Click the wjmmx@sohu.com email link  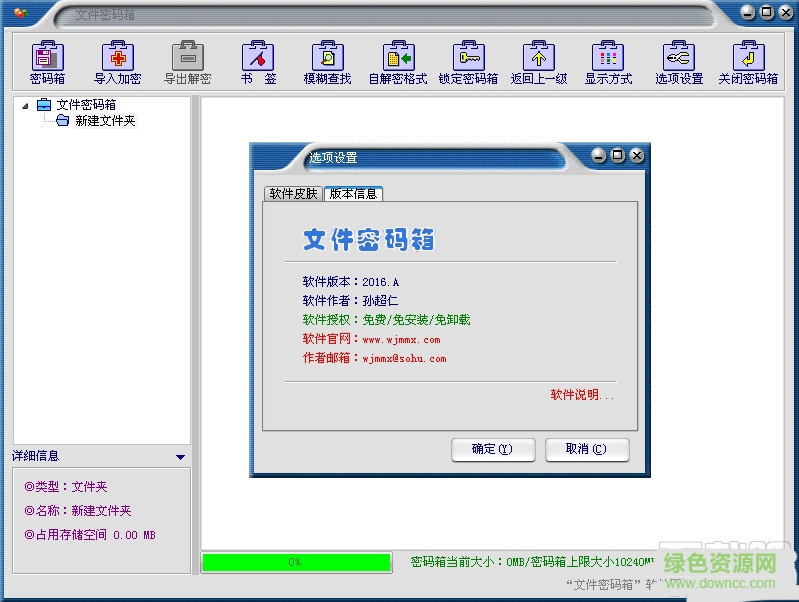[404, 358]
